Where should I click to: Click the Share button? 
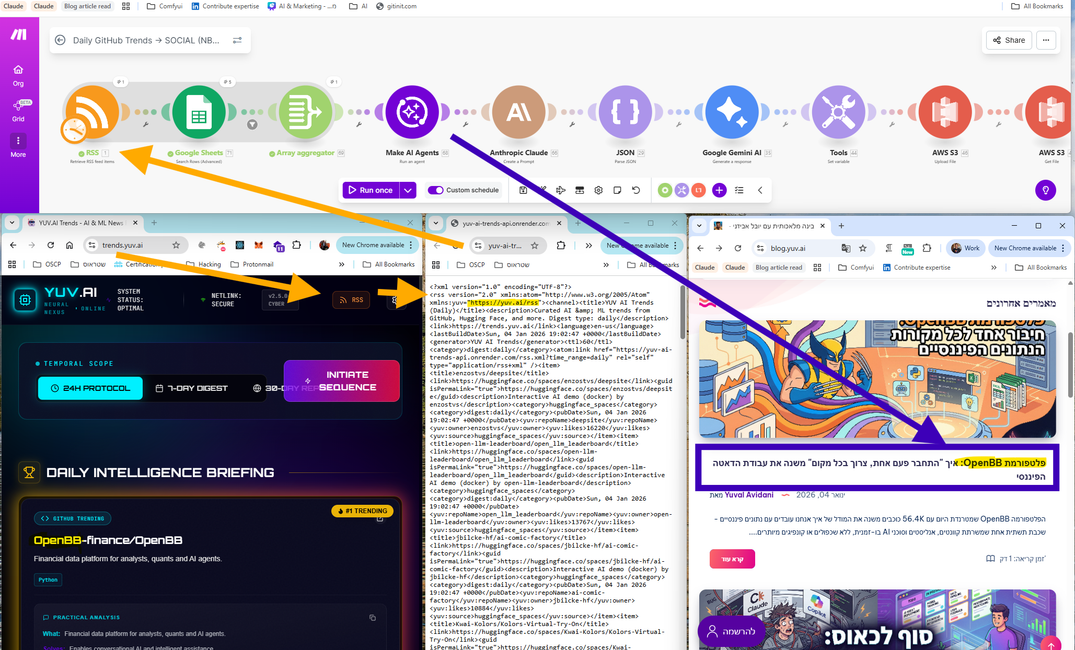click(x=1008, y=40)
